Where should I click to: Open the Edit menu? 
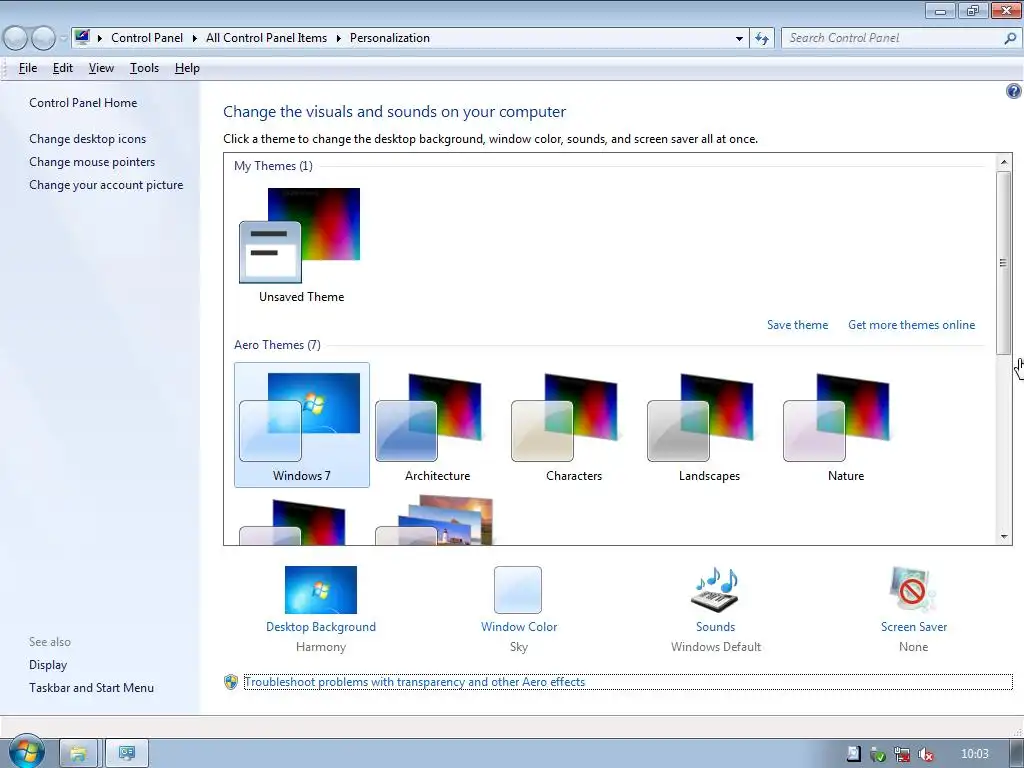click(x=63, y=68)
